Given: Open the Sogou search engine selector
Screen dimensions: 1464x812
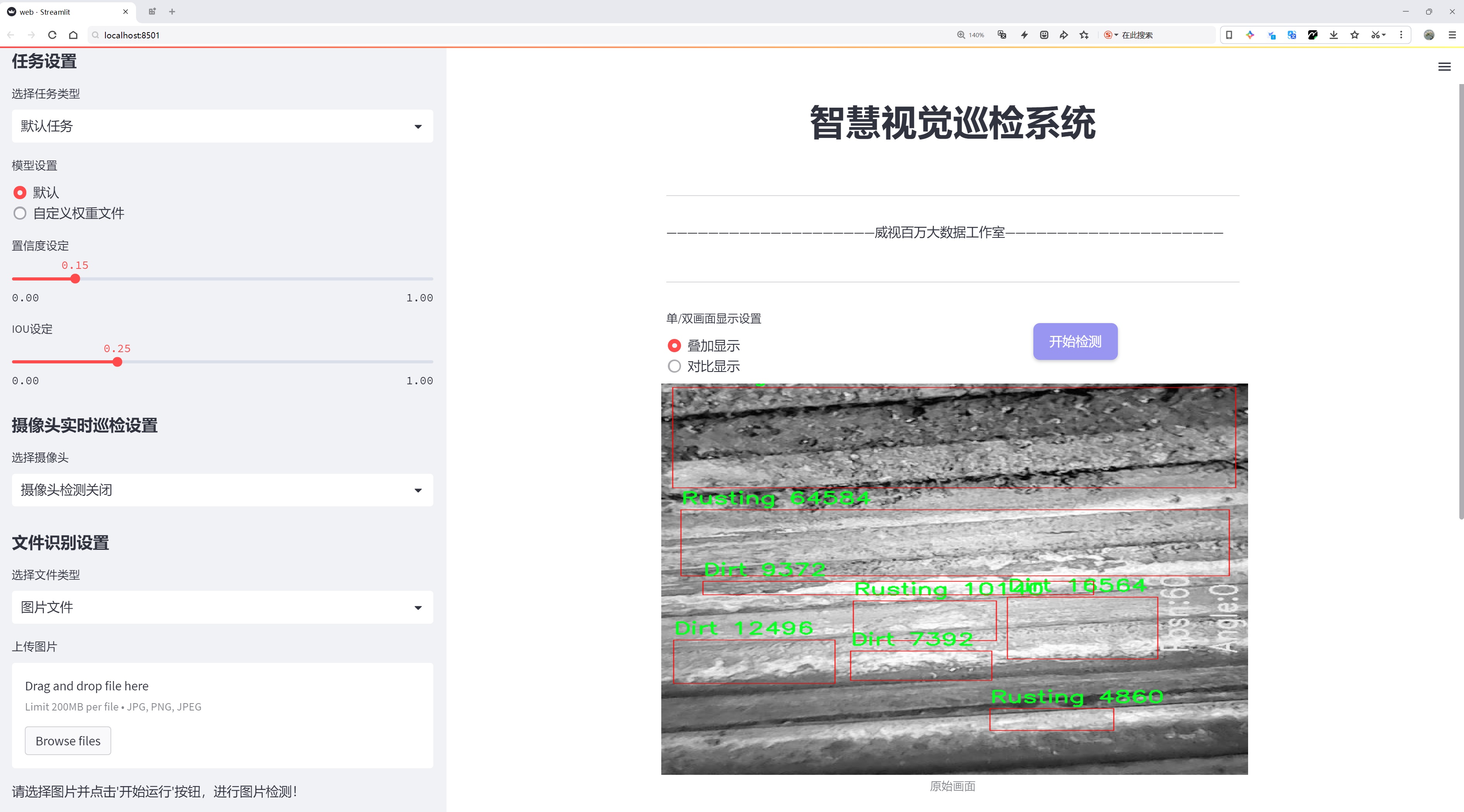Looking at the screenshot, I should (1111, 34).
